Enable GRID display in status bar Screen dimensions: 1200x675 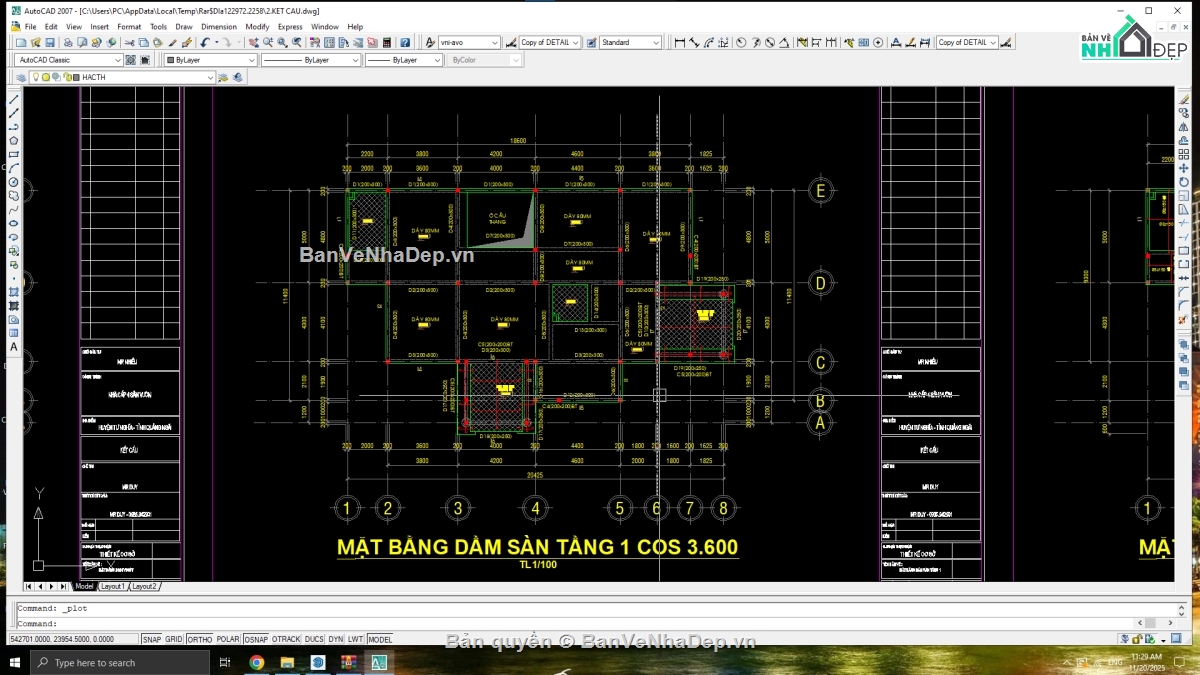[x=174, y=639]
